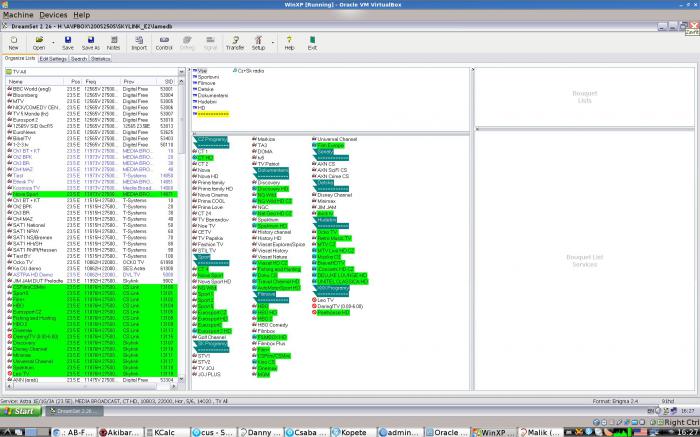Open the dropdown arrow beside Open
This screenshot has width=700, height=437.
(x=53, y=43)
